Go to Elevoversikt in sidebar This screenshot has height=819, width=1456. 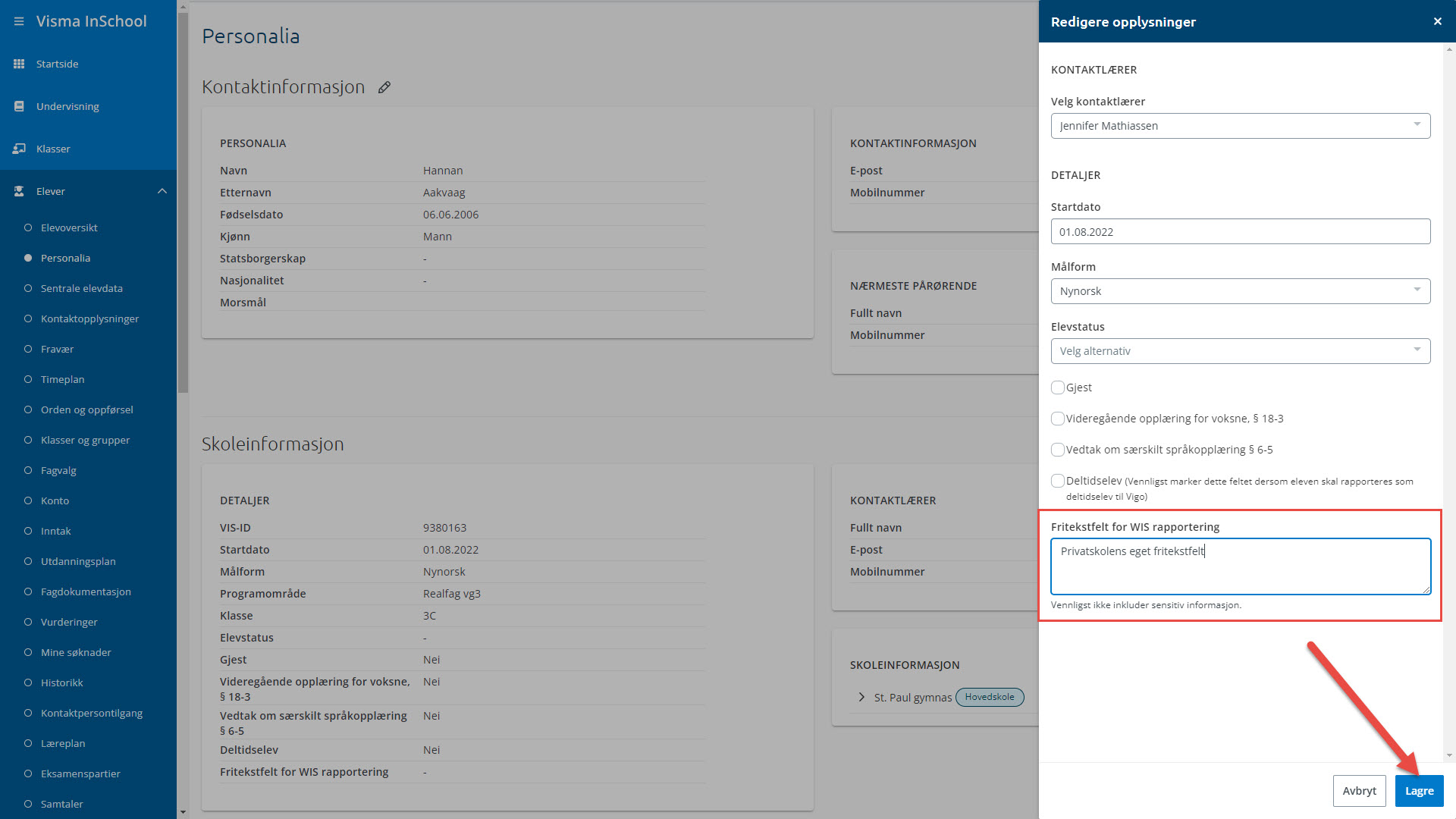69,227
